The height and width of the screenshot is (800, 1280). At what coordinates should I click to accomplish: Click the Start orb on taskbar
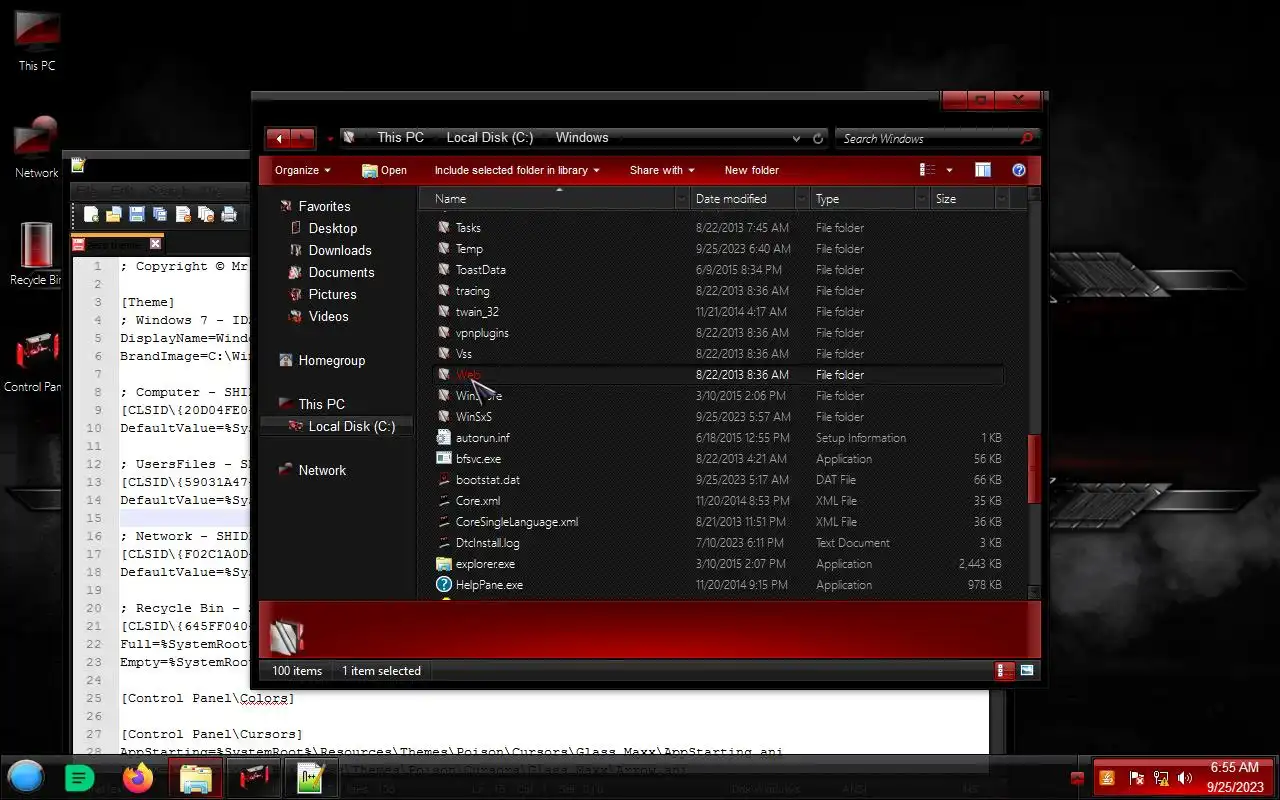(x=26, y=777)
